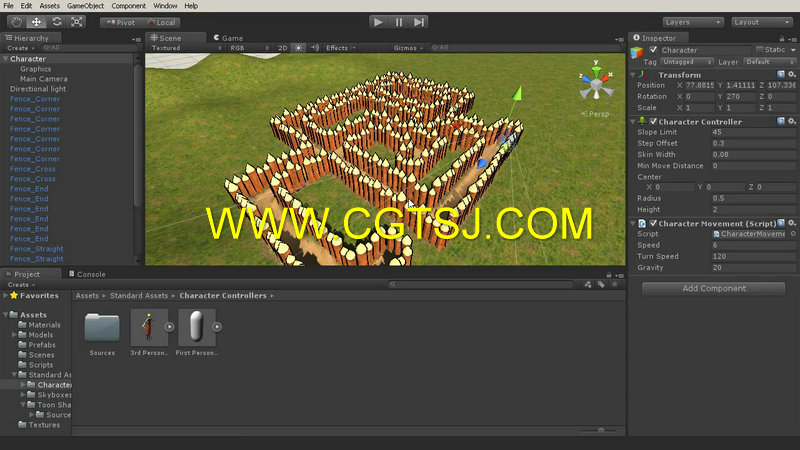Screen dimensions: 800x450
Task: Collapse Transform component
Action: 633,74
